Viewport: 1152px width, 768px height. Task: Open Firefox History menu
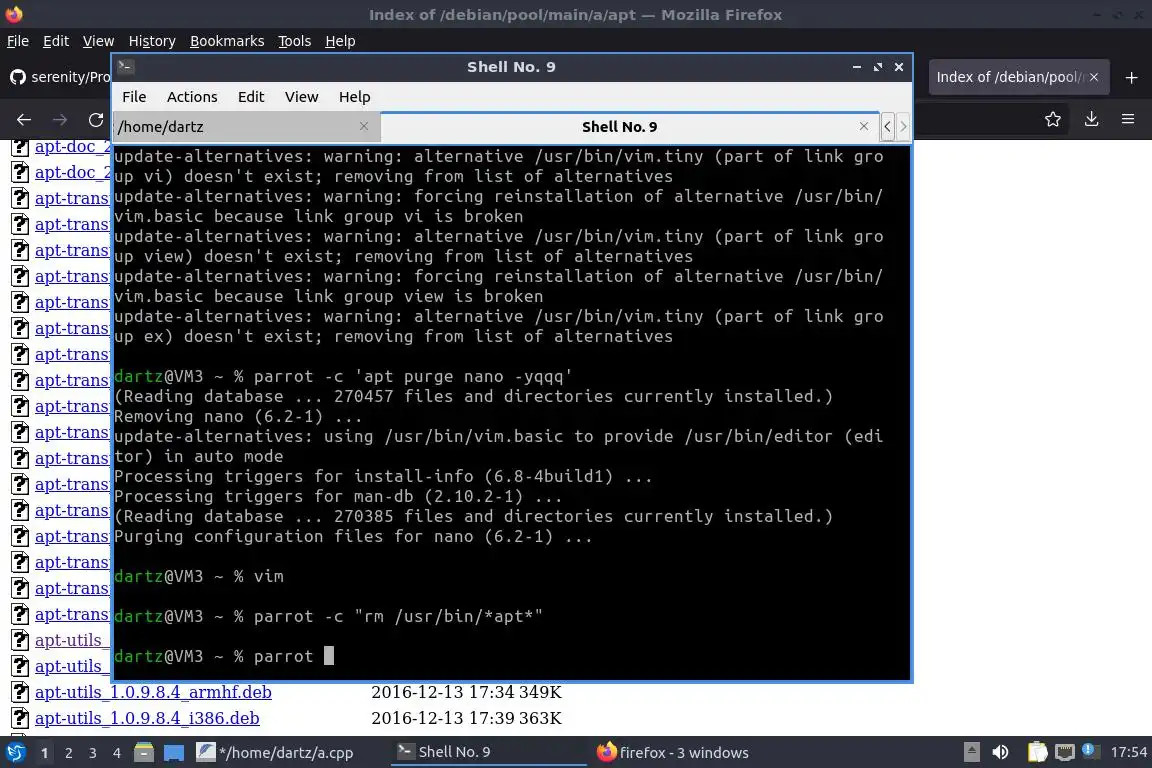(x=152, y=41)
